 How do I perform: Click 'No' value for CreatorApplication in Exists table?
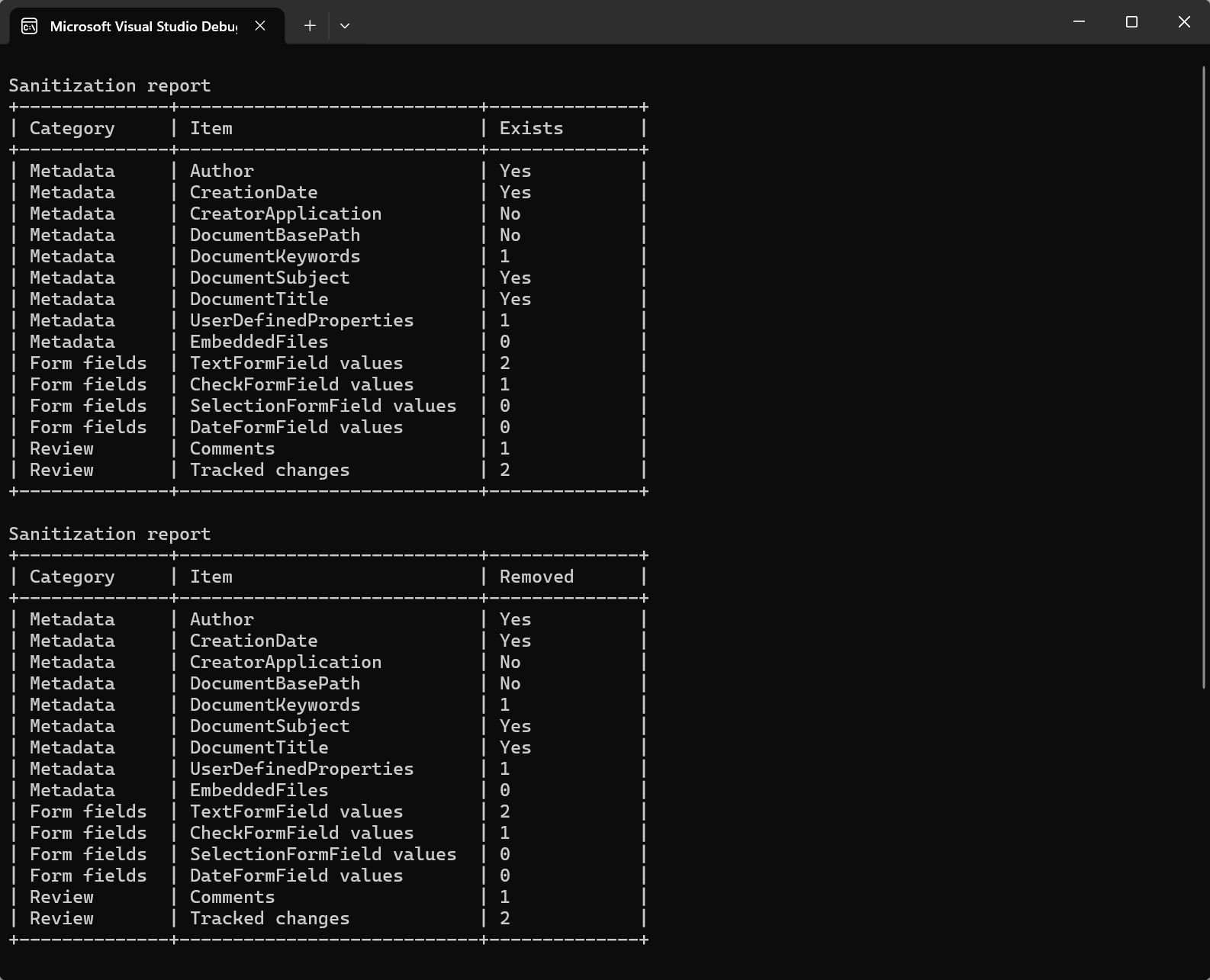[510, 214]
